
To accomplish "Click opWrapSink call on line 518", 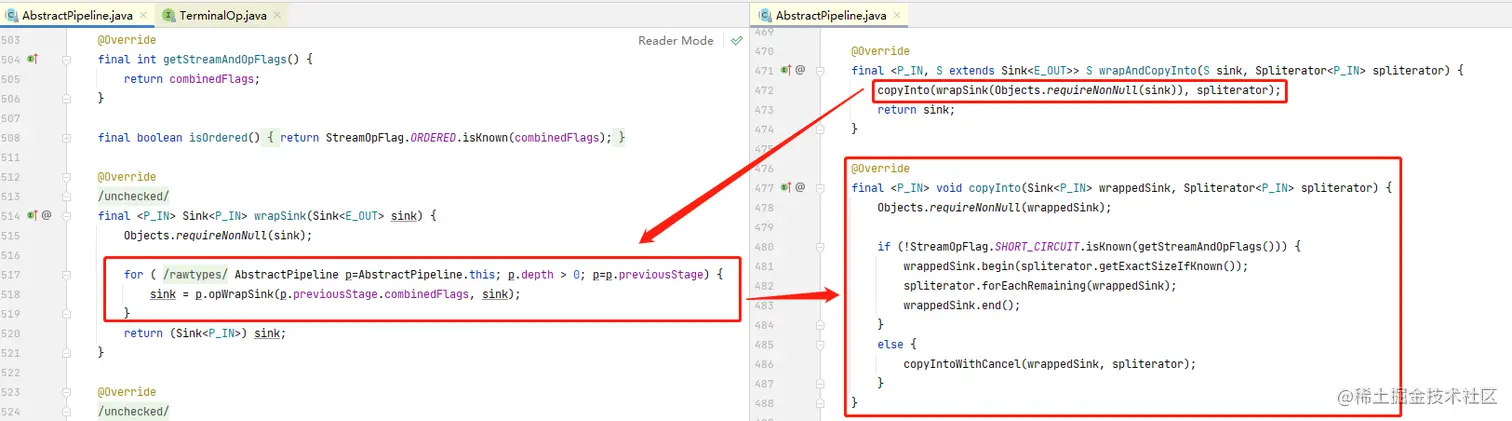I will pos(243,294).
